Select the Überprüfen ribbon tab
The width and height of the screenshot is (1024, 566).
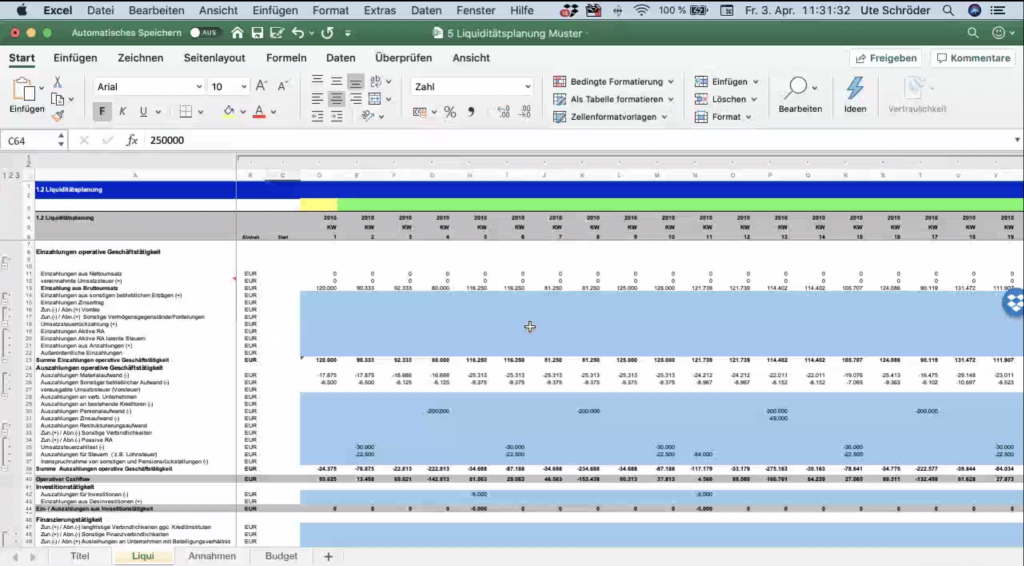404,58
